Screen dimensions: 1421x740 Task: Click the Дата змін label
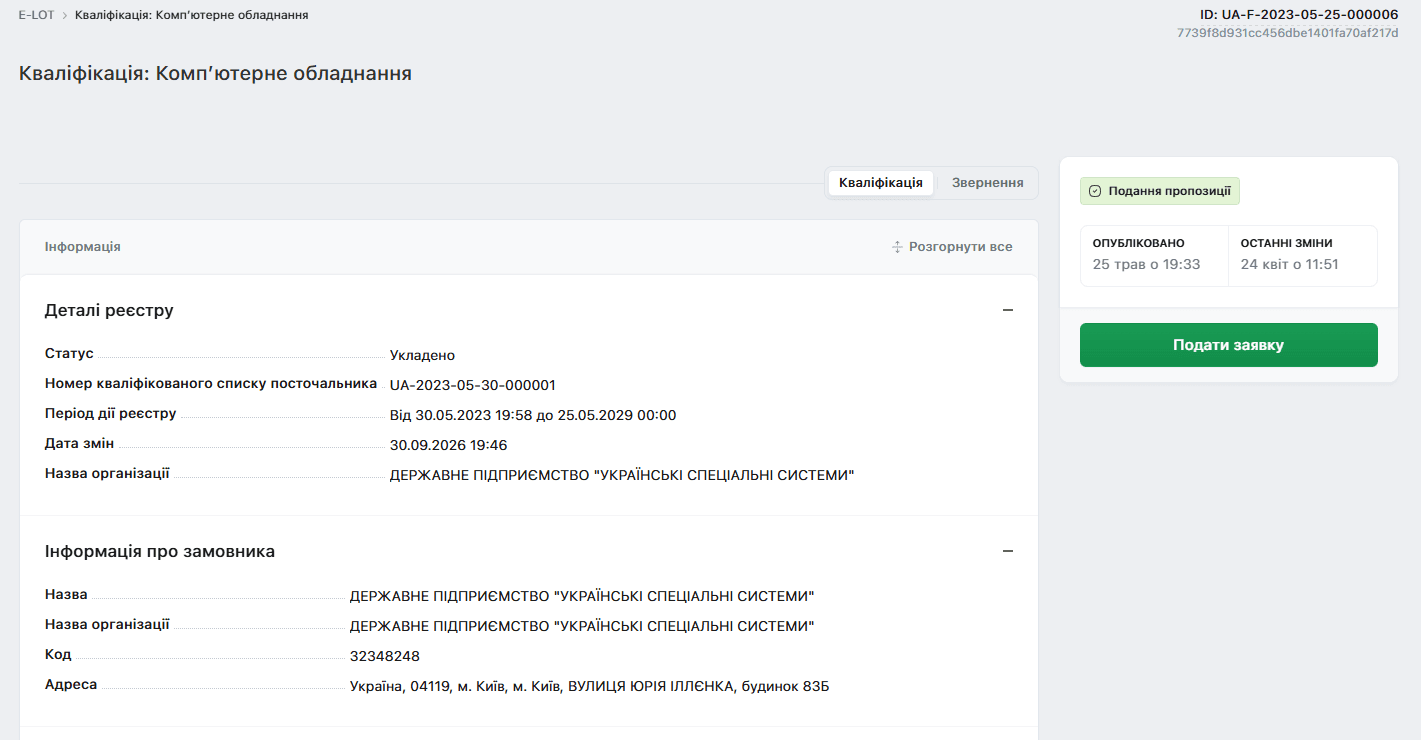(80, 443)
